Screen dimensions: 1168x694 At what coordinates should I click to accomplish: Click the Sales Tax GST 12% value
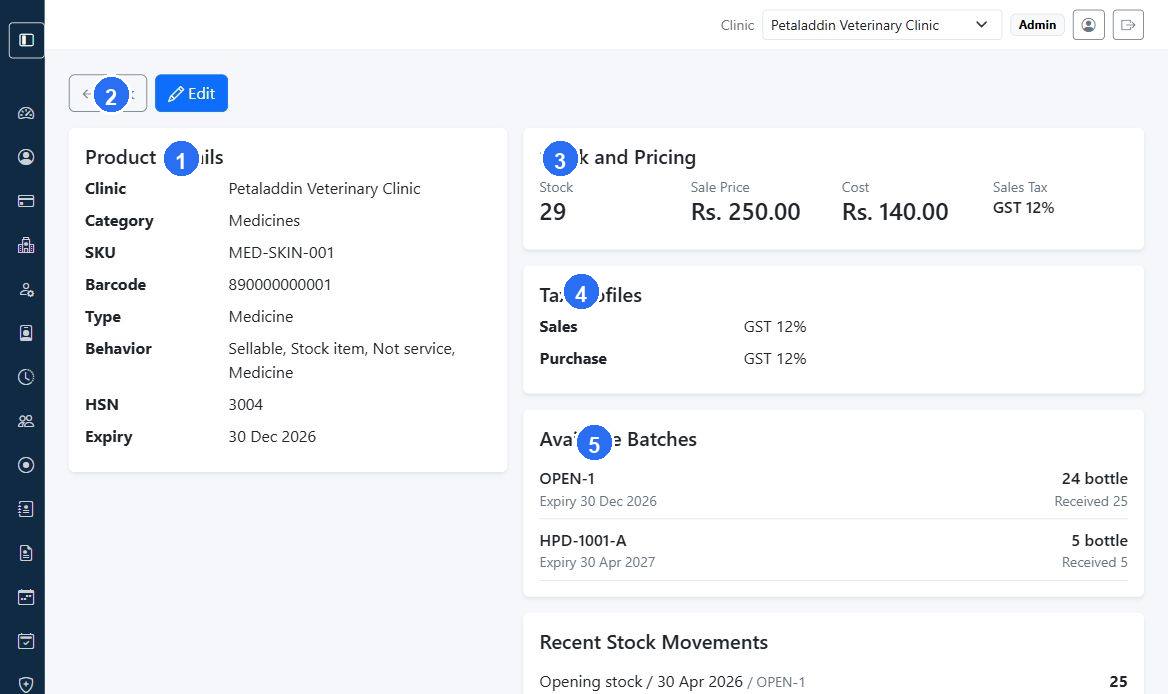click(1023, 208)
